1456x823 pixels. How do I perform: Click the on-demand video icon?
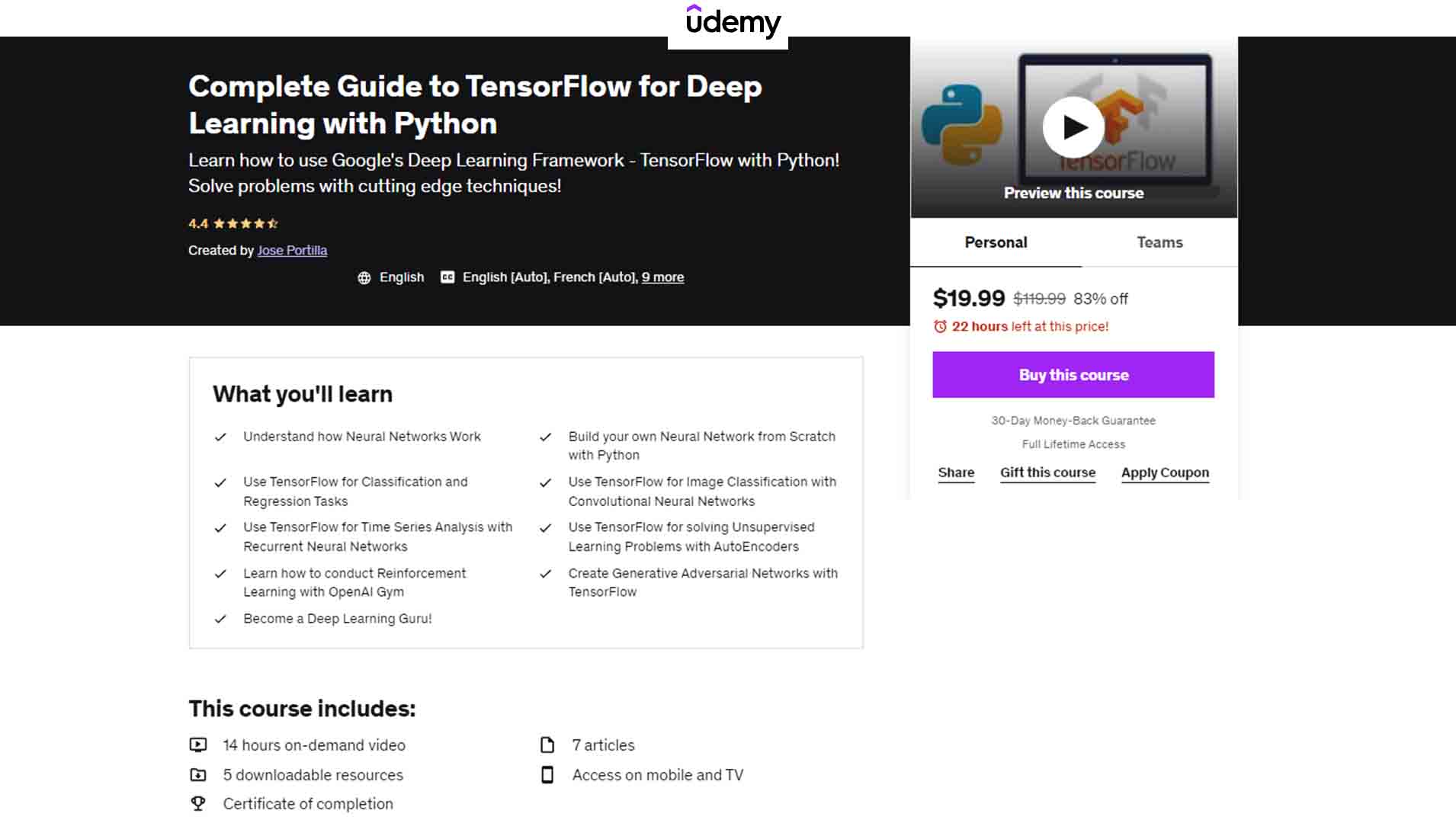pos(198,745)
